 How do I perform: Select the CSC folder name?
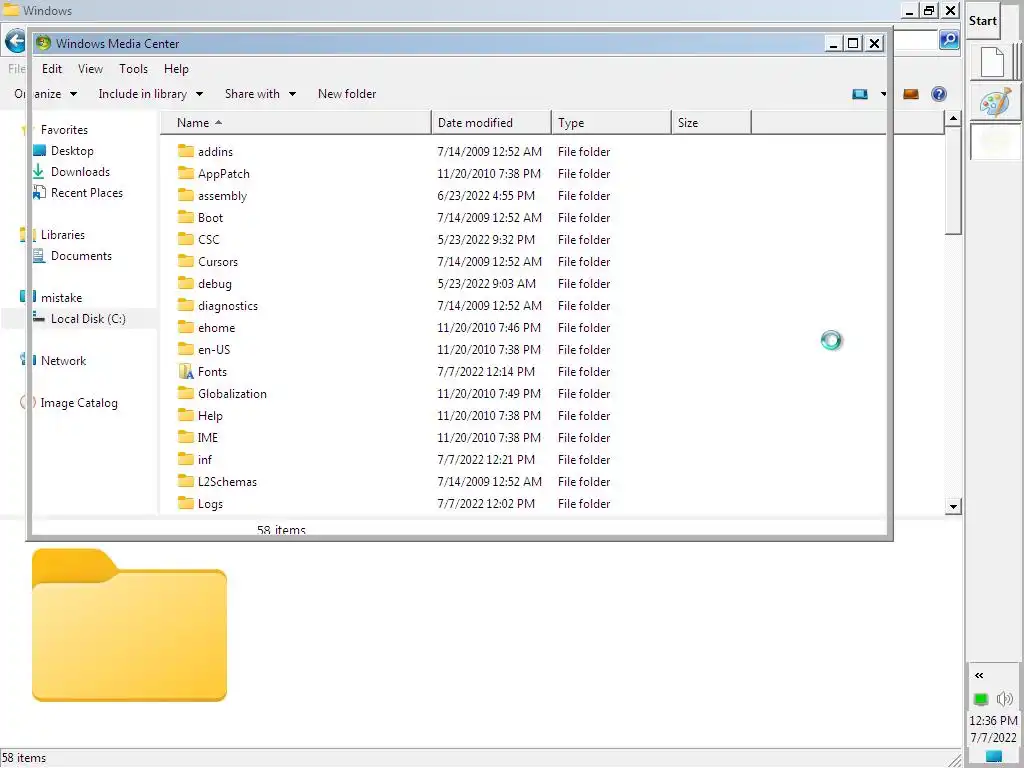pos(208,239)
